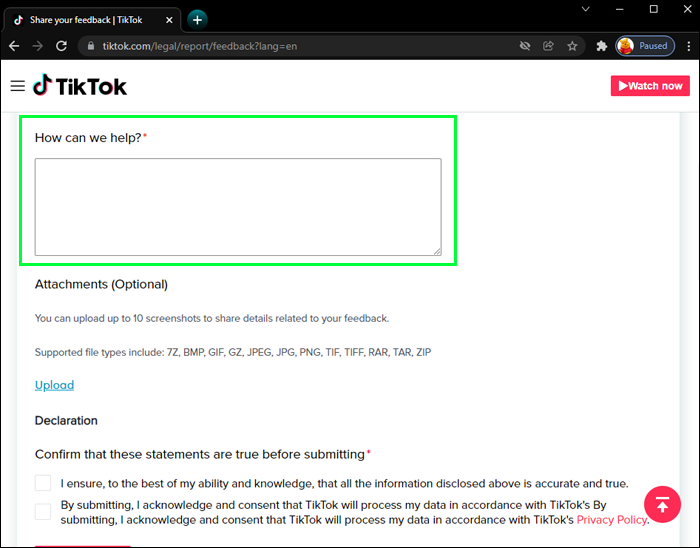Viewport: 700px width, 548px height.
Task: Click the share page icon
Action: click(x=548, y=46)
